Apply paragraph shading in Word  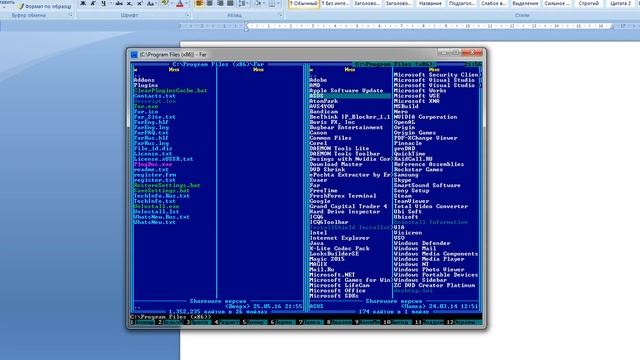pyautogui.click(x=258, y=3)
